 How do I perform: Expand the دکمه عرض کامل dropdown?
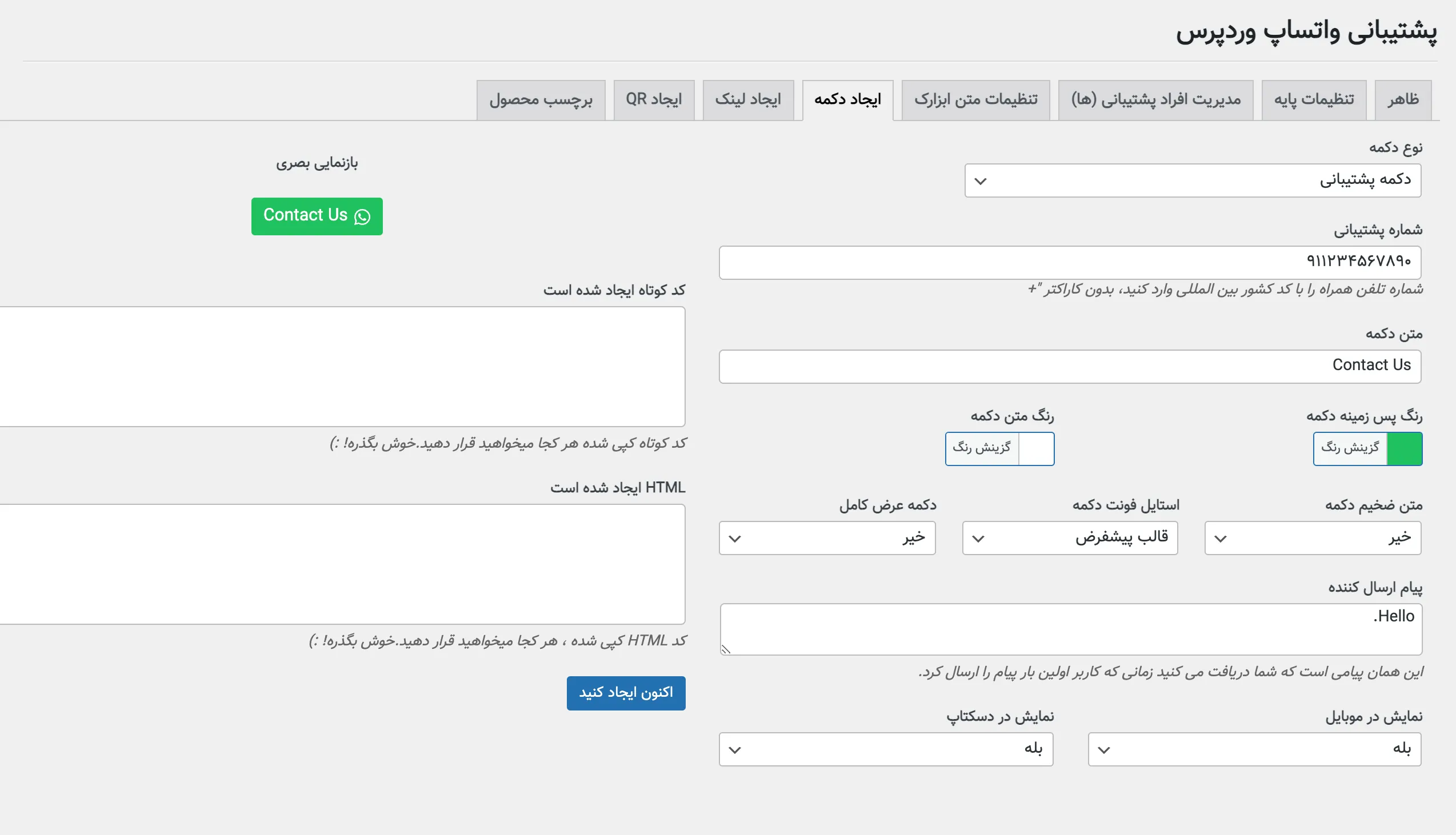[x=827, y=538]
